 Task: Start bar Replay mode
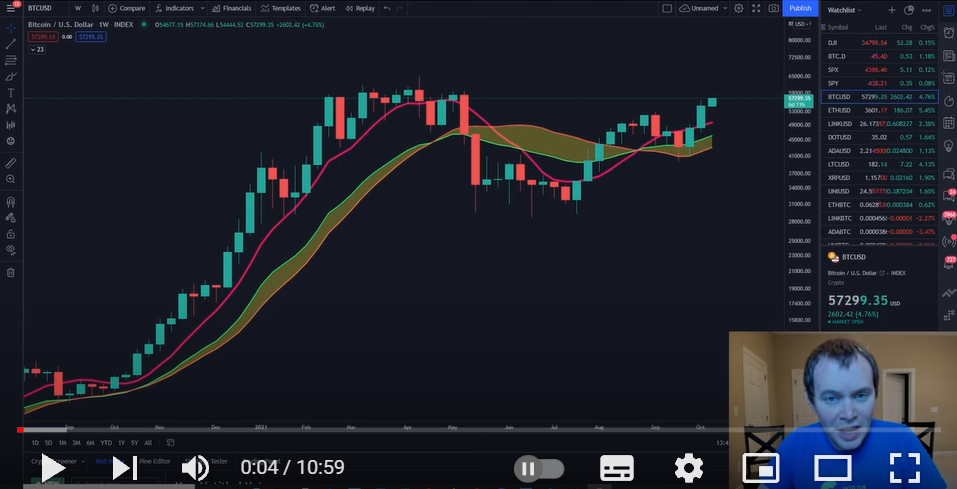coord(360,9)
